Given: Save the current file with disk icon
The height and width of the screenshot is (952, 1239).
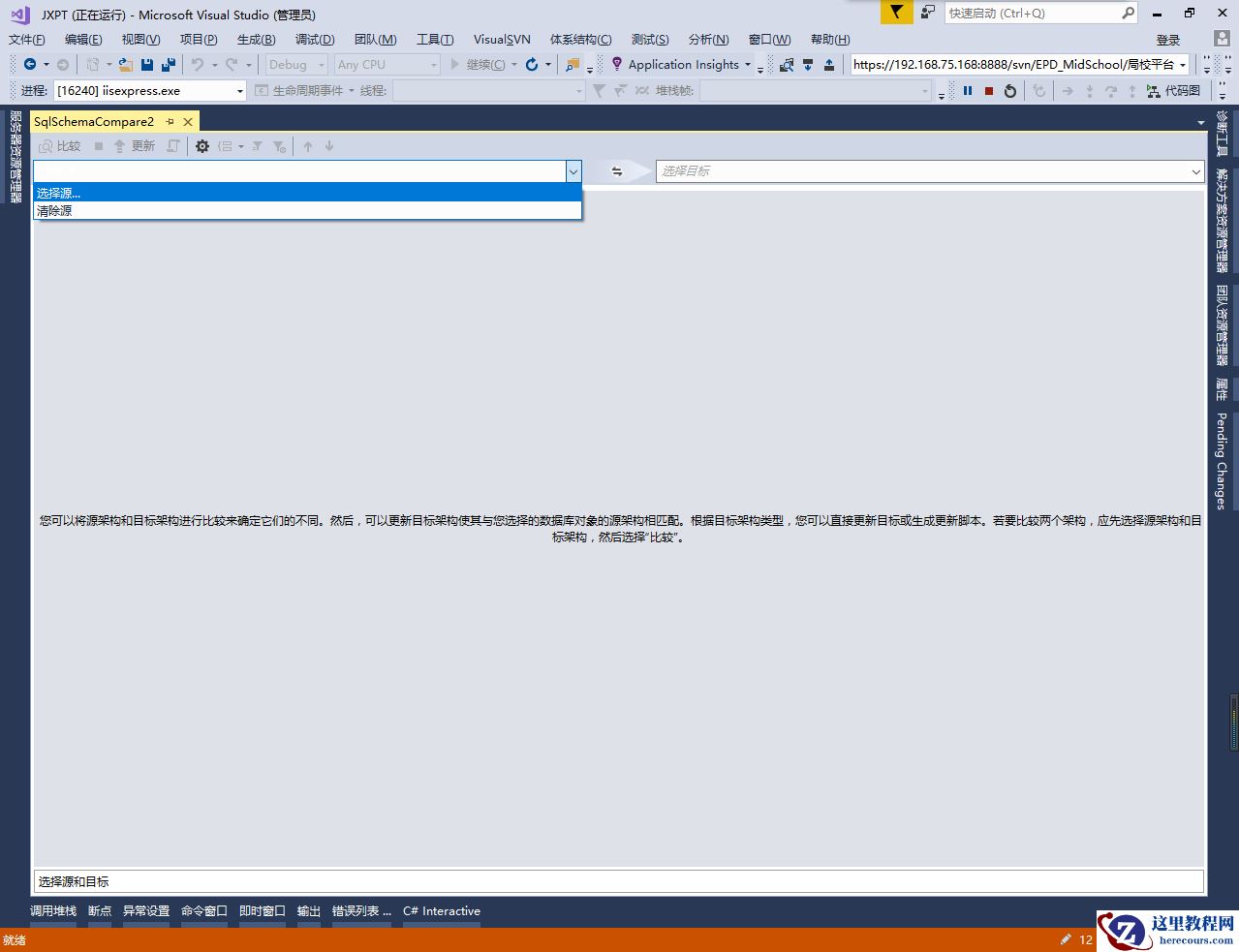Looking at the screenshot, I should point(147,65).
